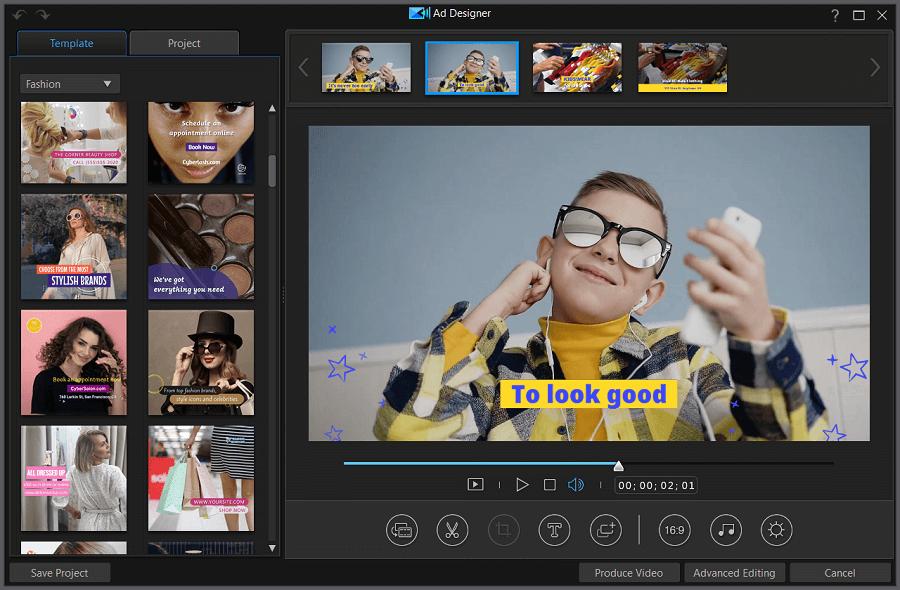Image resolution: width=900 pixels, height=590 pixels.
Task: Open background music options via note icon
Action: click(x=725, y=530)
